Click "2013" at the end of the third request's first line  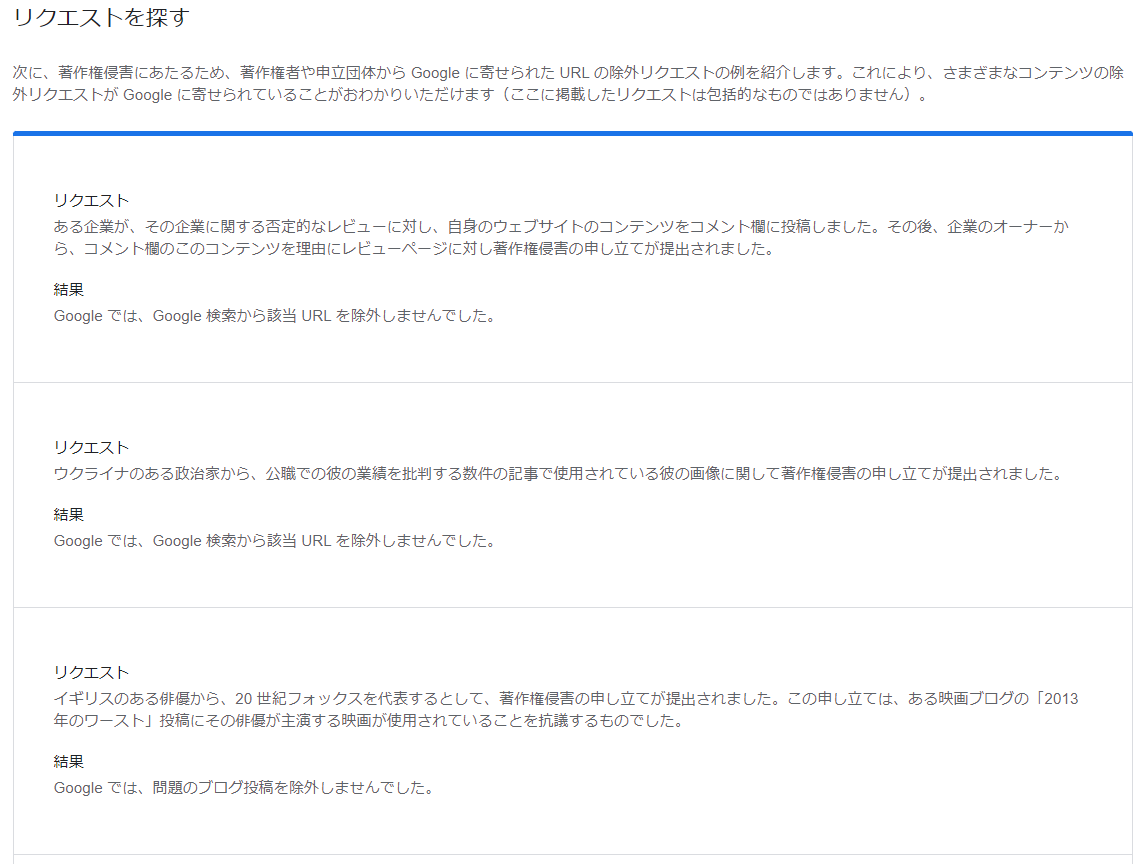[x=1061, y=699]
